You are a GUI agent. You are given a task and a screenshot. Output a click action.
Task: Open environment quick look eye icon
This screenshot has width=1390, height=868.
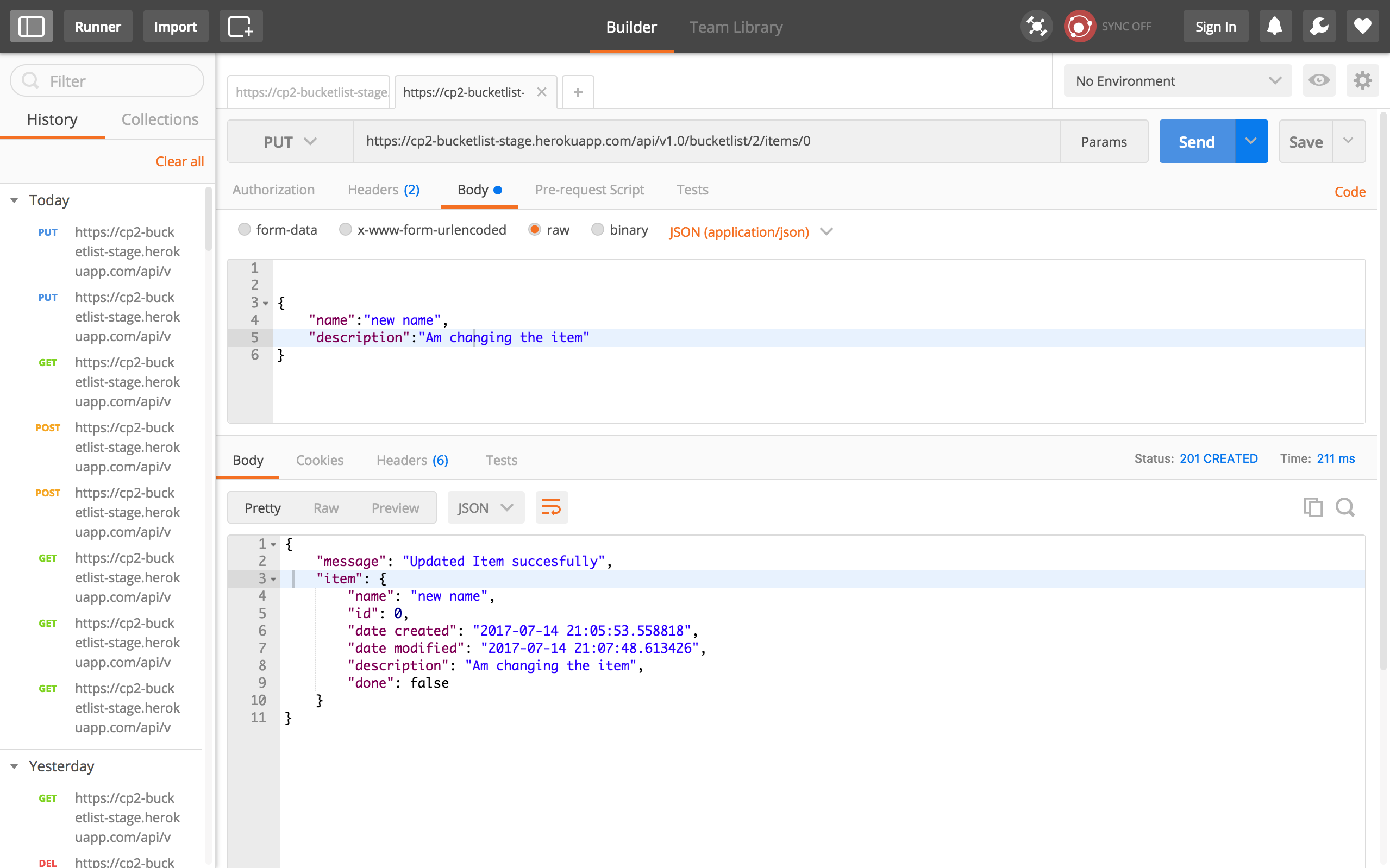coord(1319,80)
